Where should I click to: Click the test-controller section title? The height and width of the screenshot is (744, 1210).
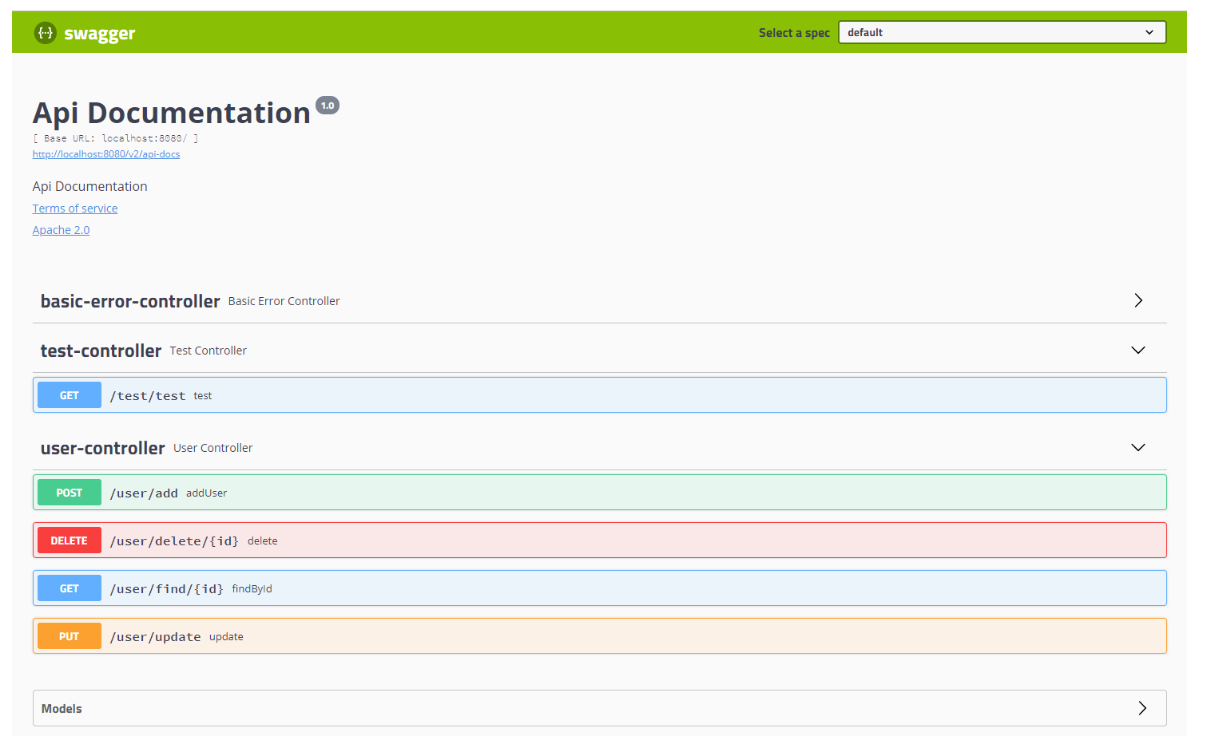[x=101, y=351]
